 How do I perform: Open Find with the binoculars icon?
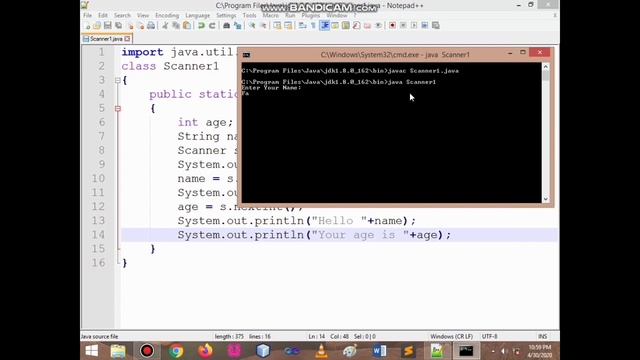(227, 26)
